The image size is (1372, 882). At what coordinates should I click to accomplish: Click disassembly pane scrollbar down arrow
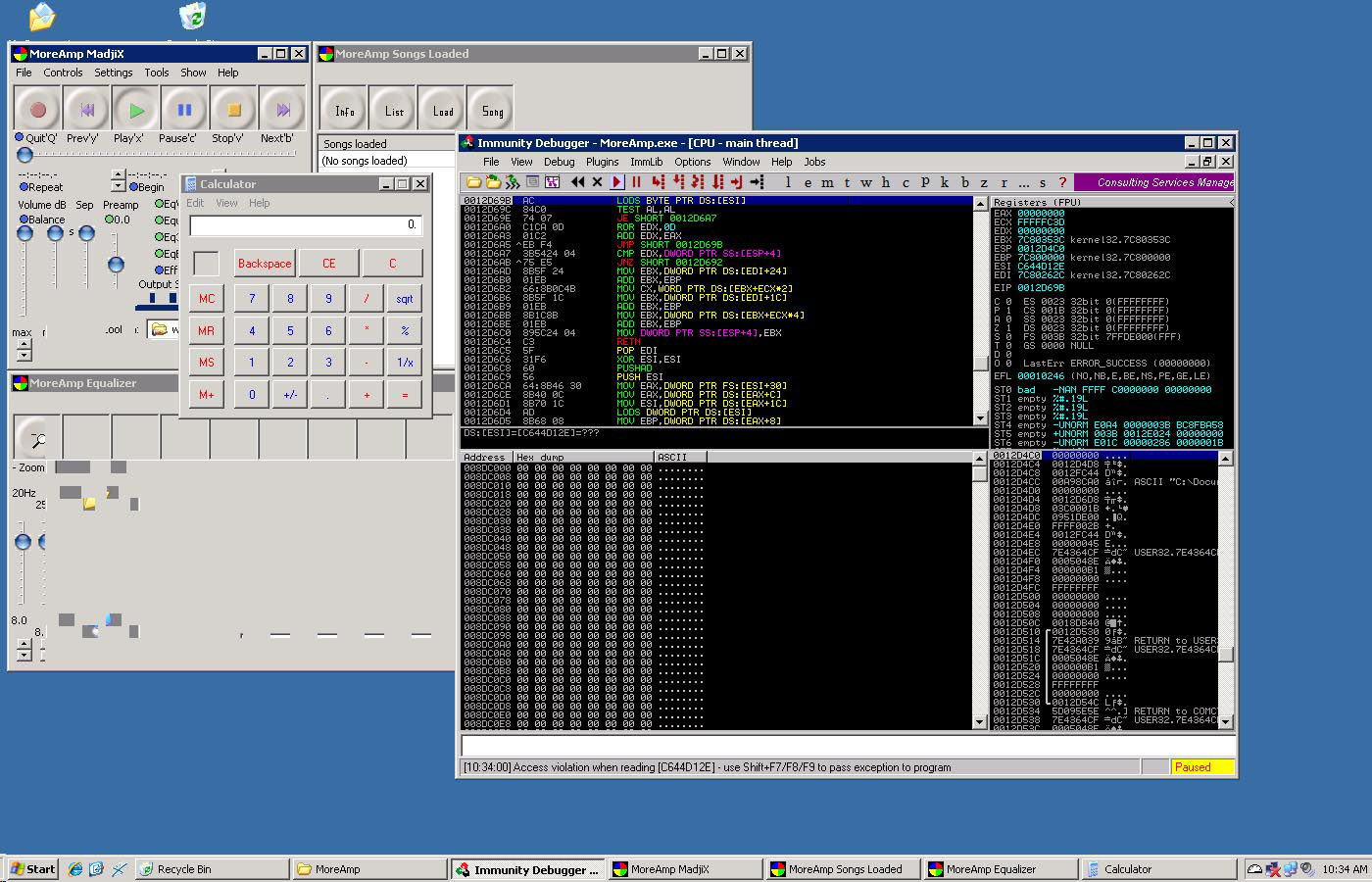click(x=980, y=418)
